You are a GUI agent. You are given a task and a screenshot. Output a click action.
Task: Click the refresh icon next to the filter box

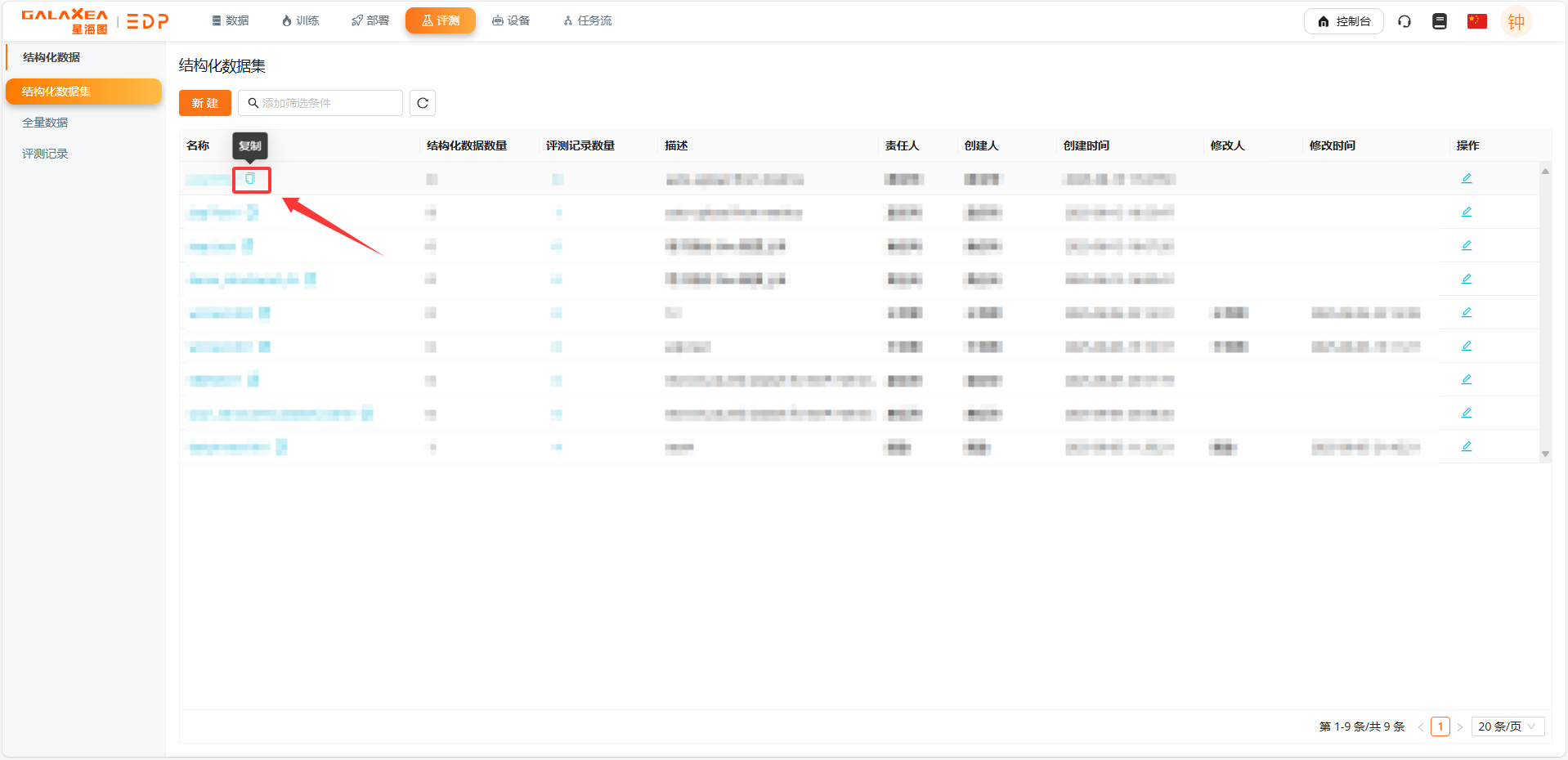coord(423,103)
